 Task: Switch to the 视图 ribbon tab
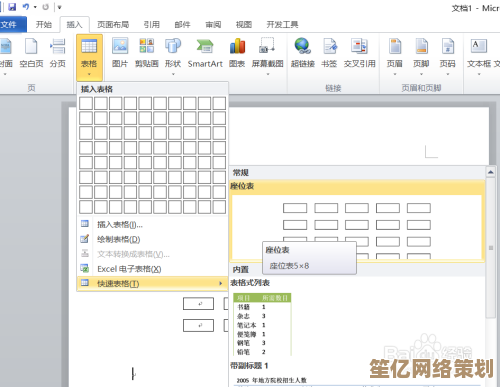[x=244, y=25]
